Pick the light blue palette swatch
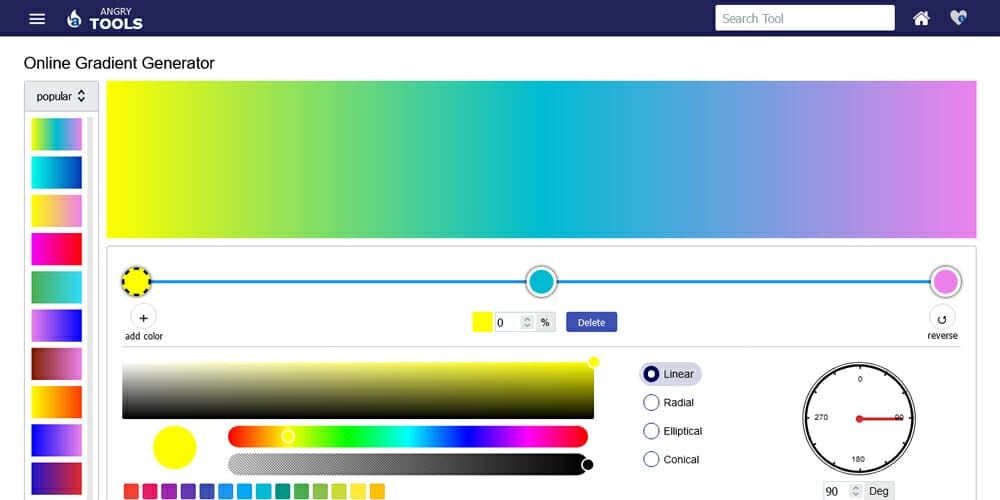This screenshot has height=500, width=1000. pos(245,491)
